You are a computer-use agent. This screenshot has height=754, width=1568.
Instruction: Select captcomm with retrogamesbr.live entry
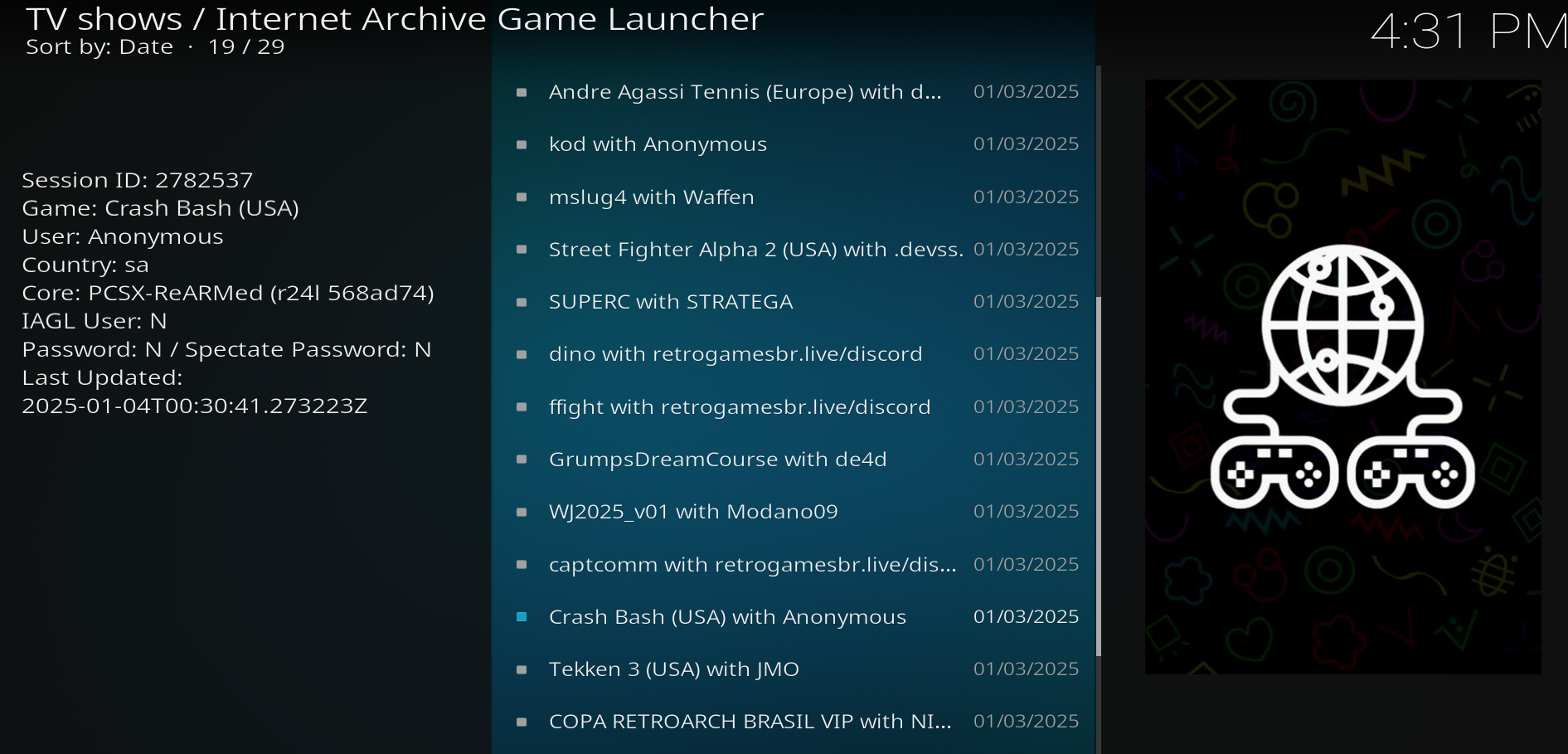click(x=794, y=564)
